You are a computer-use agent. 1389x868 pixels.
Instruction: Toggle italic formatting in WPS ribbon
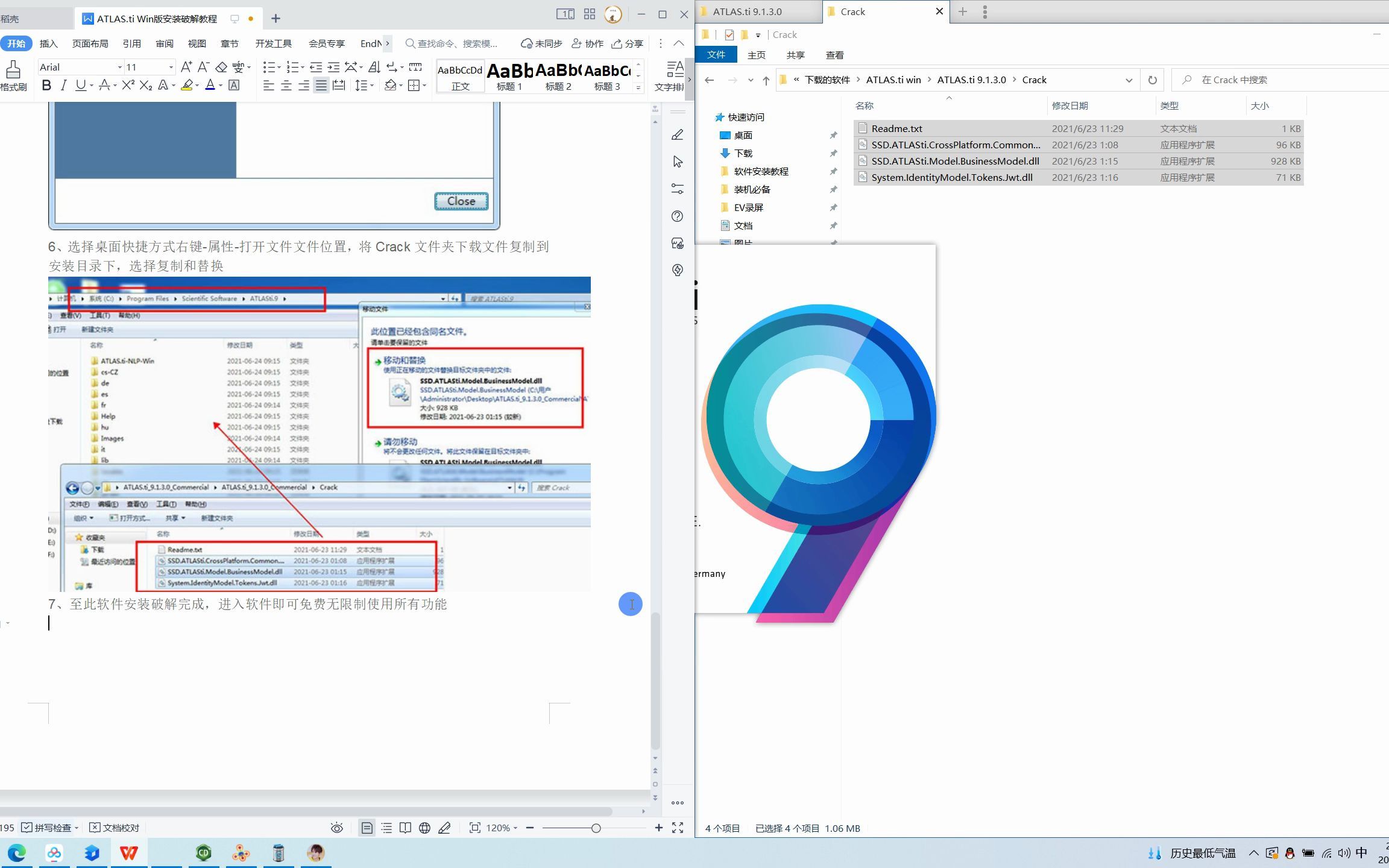(x=63, y=86)
